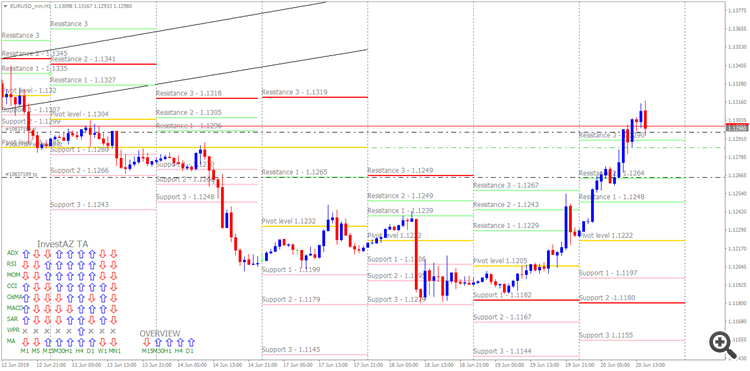Click the 1.13775 price scale value
Screen dimensions: 750x371
738,11
